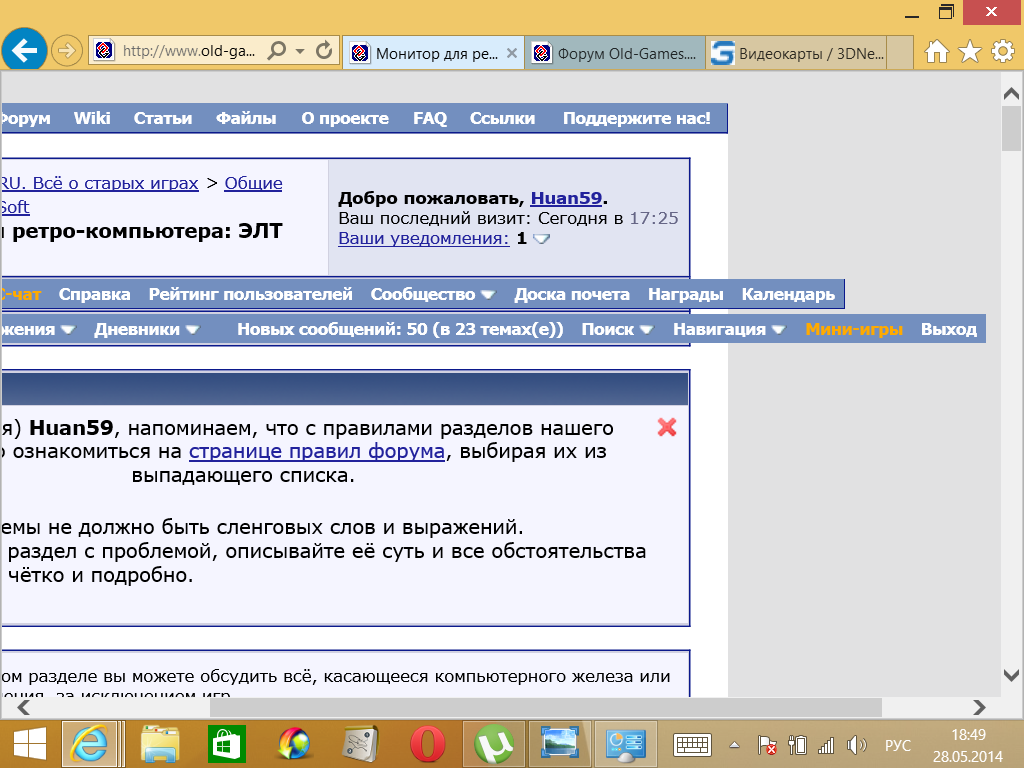Open the network signal tray icon
This screenshot has width=1024, height=768.
click(x=826, y=745)
